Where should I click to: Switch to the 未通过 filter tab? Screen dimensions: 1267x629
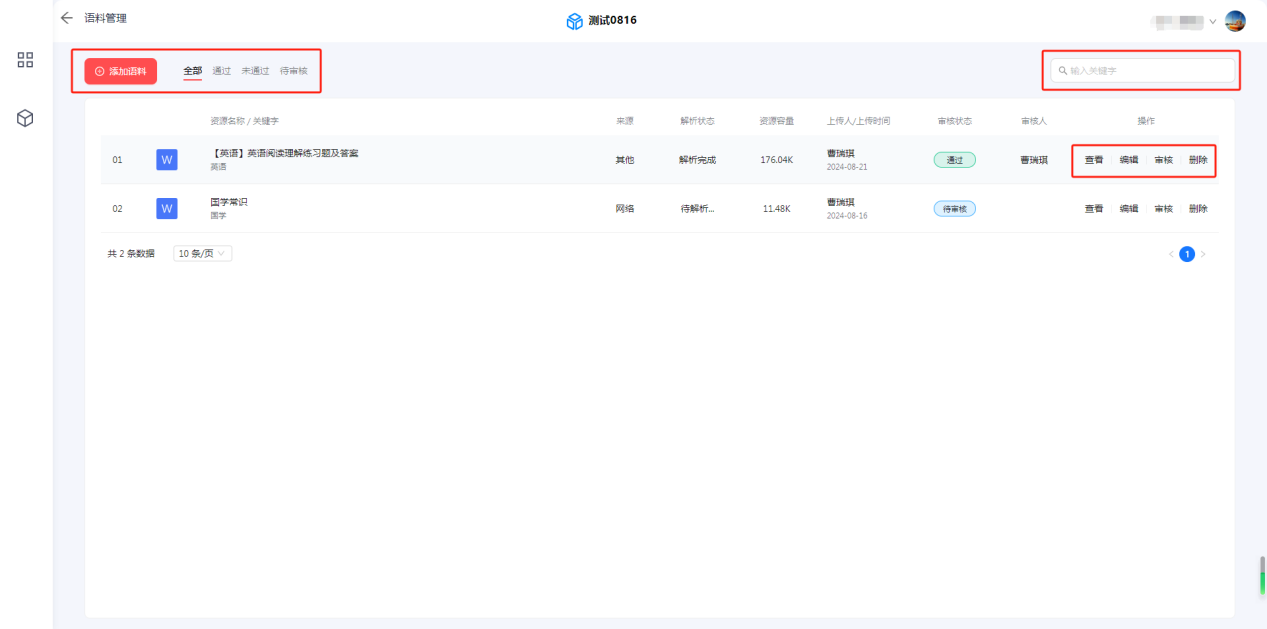[x=255, y=71]
